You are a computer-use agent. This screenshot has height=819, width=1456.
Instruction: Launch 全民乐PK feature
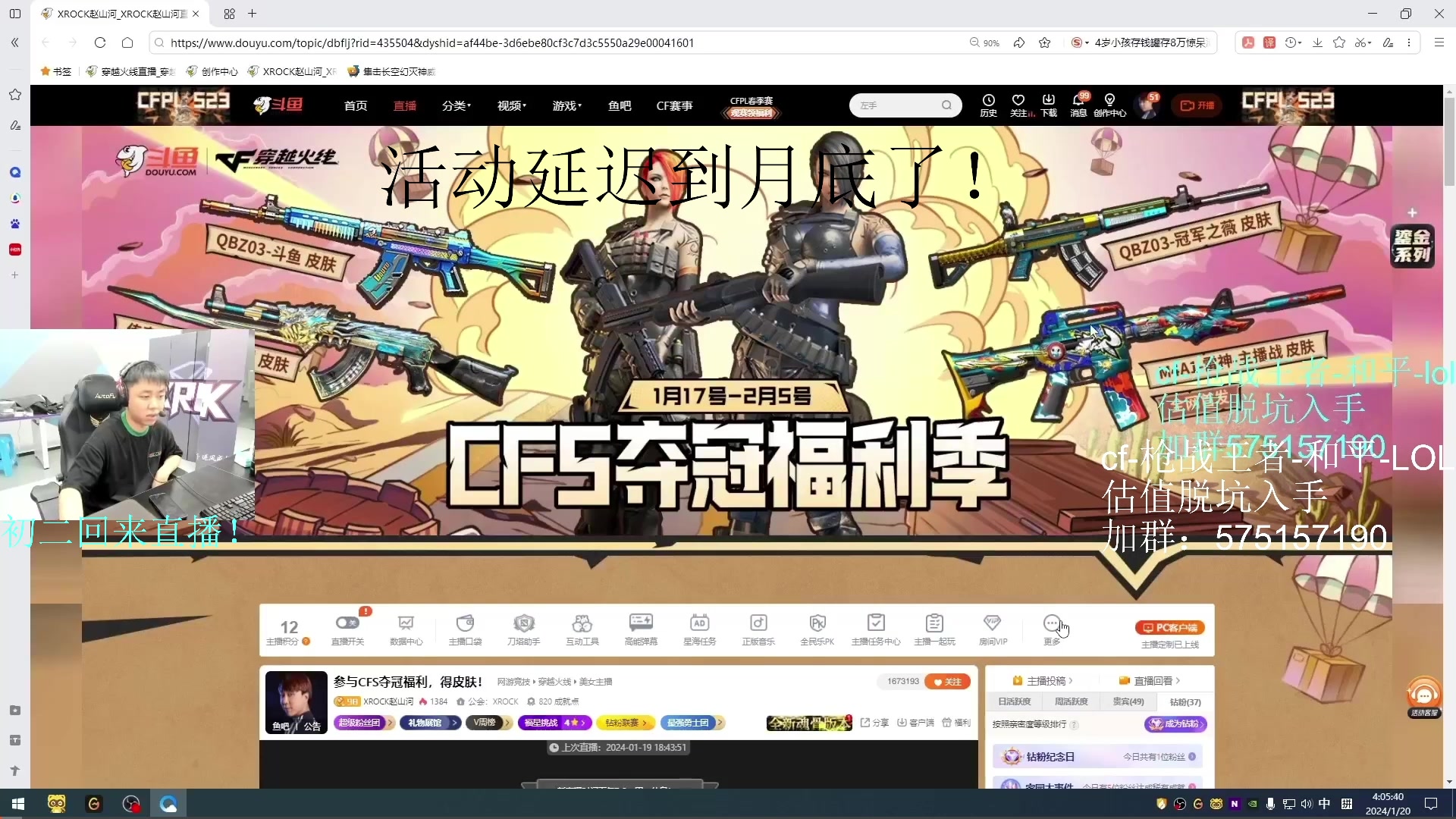click(817, 623)
